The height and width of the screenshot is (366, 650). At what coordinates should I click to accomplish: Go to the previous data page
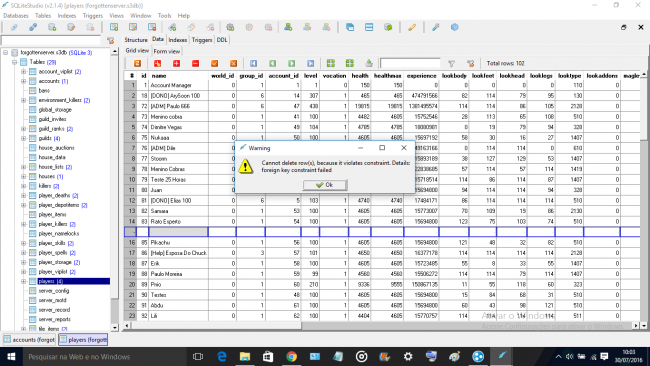tap(272, 63)
